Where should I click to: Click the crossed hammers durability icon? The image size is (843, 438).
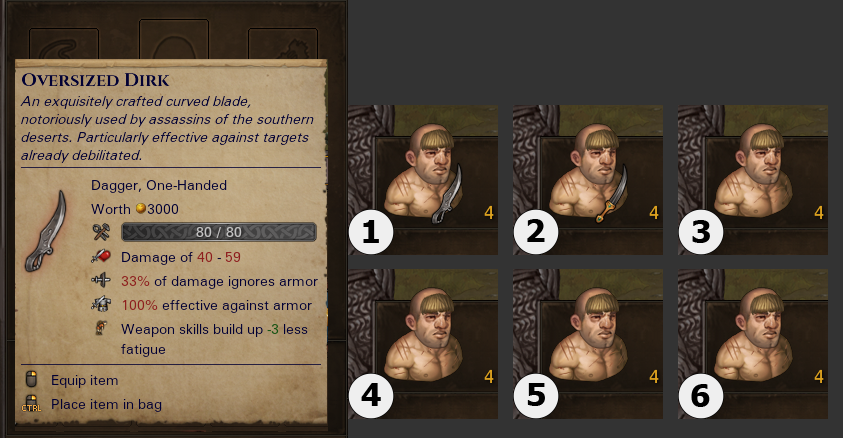pos(101,232)
